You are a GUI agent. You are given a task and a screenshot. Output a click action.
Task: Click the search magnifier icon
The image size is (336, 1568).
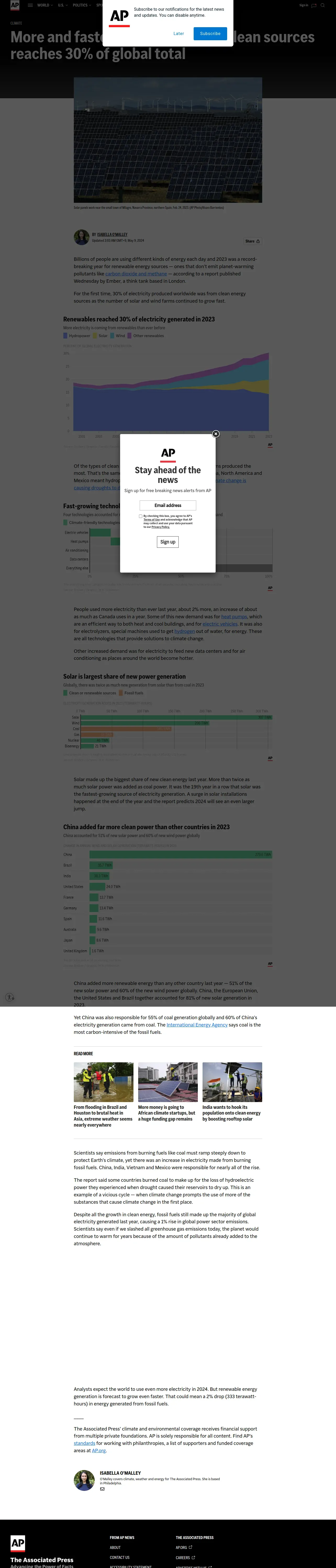pyautogui.click(x=323, y=5)
